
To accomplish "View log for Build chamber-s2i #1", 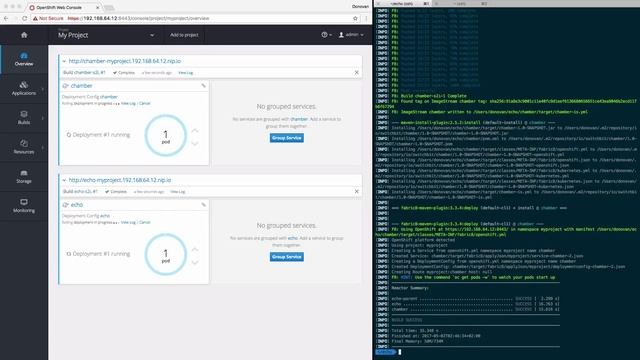I will coord(186,73).
